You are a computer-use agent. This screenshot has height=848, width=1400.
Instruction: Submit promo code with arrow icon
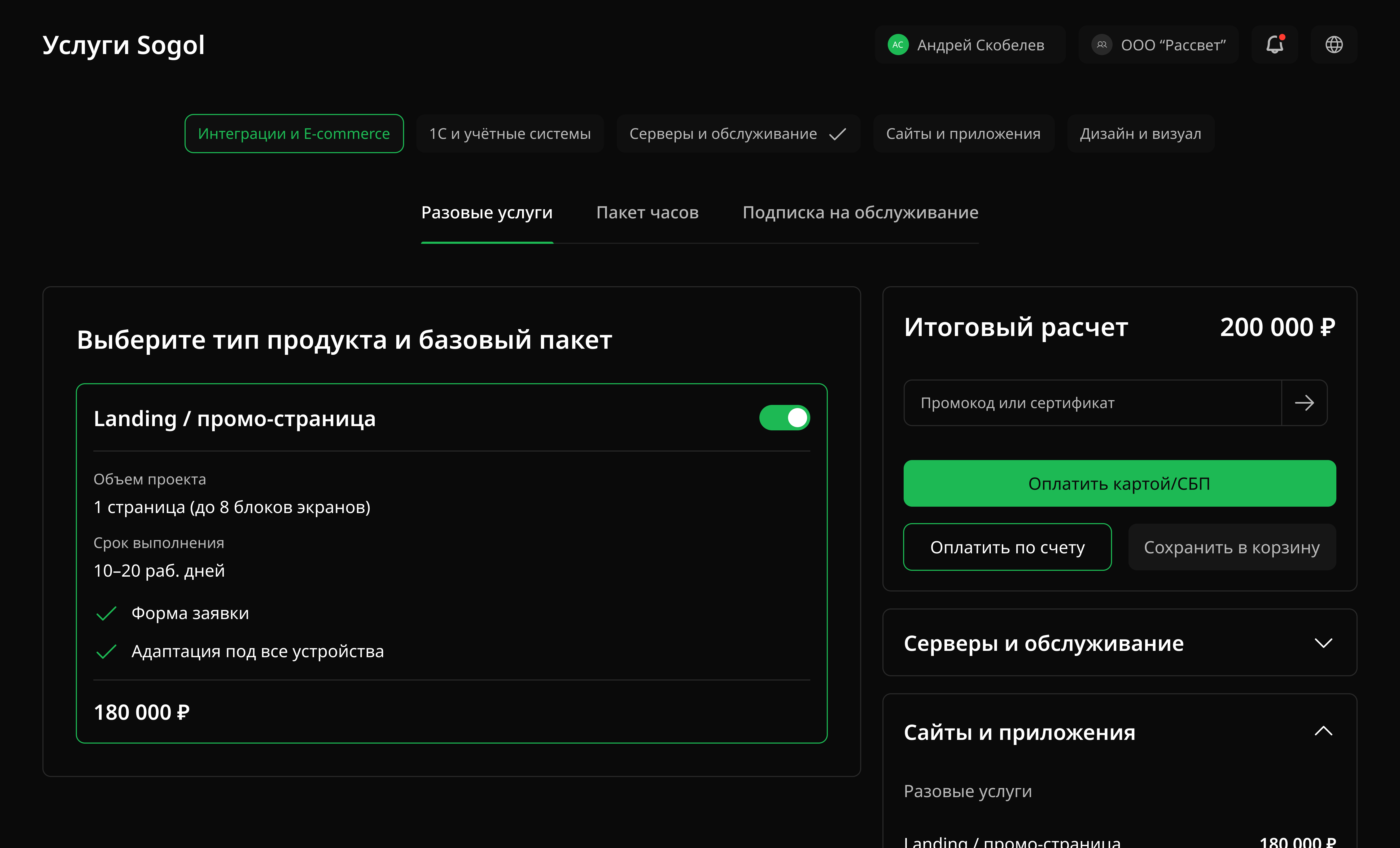point(1304,403)
